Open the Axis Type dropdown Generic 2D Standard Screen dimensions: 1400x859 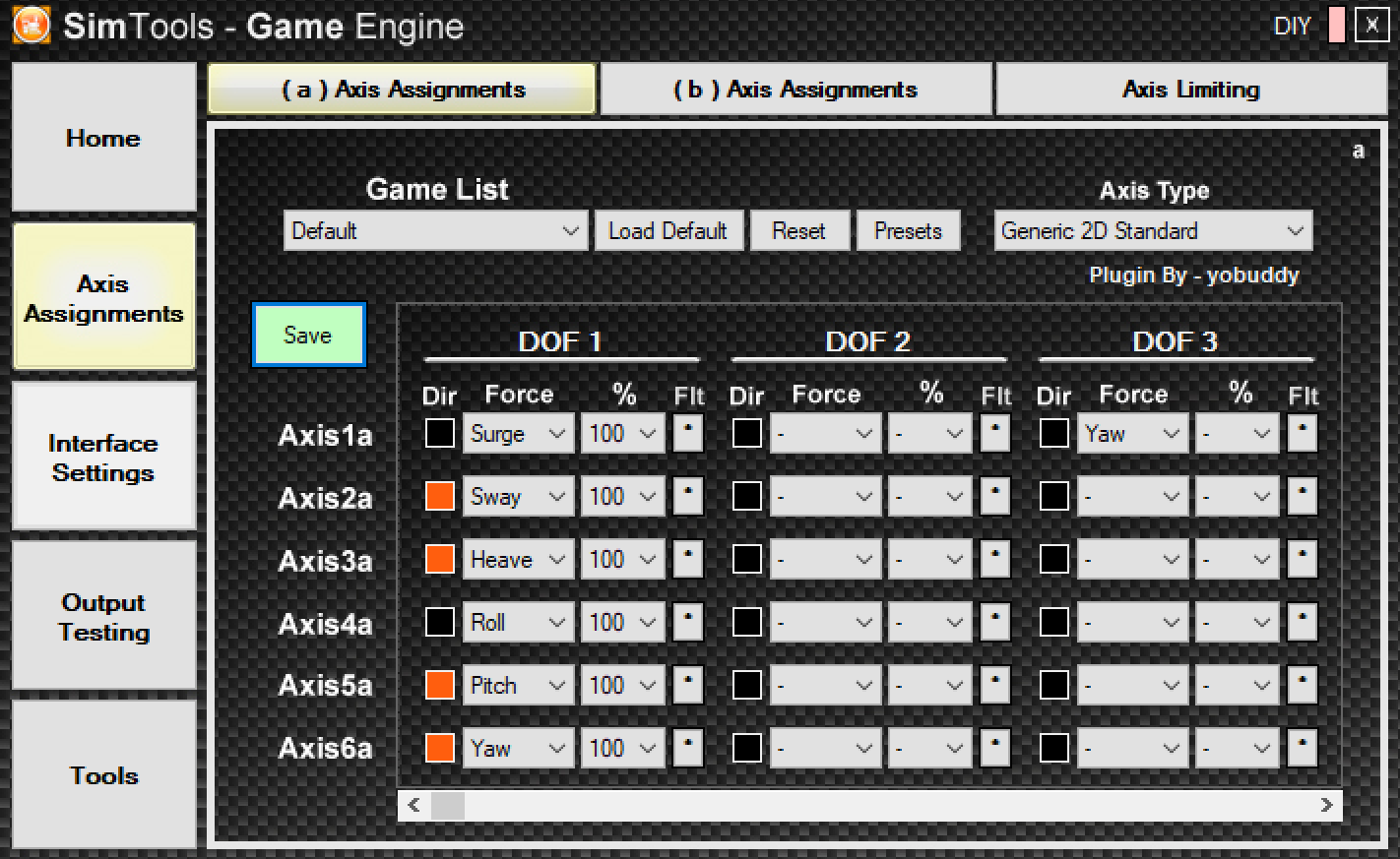(1153, 230)
